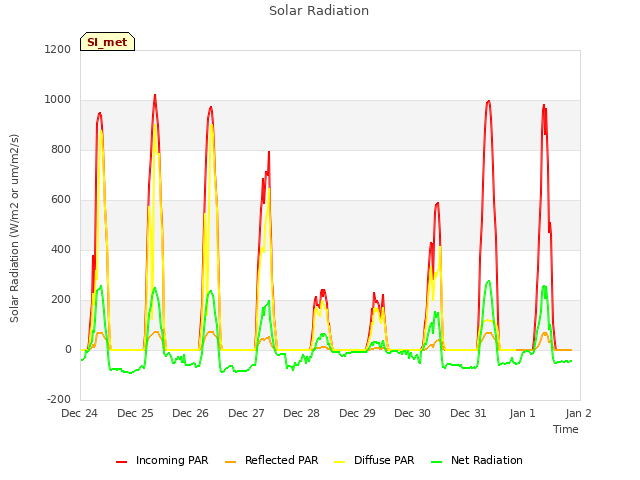The height and width of the screenshot is (480, 640).
Task: Toggle Diffuse PAR legend entry
Action: coord(374,460)
